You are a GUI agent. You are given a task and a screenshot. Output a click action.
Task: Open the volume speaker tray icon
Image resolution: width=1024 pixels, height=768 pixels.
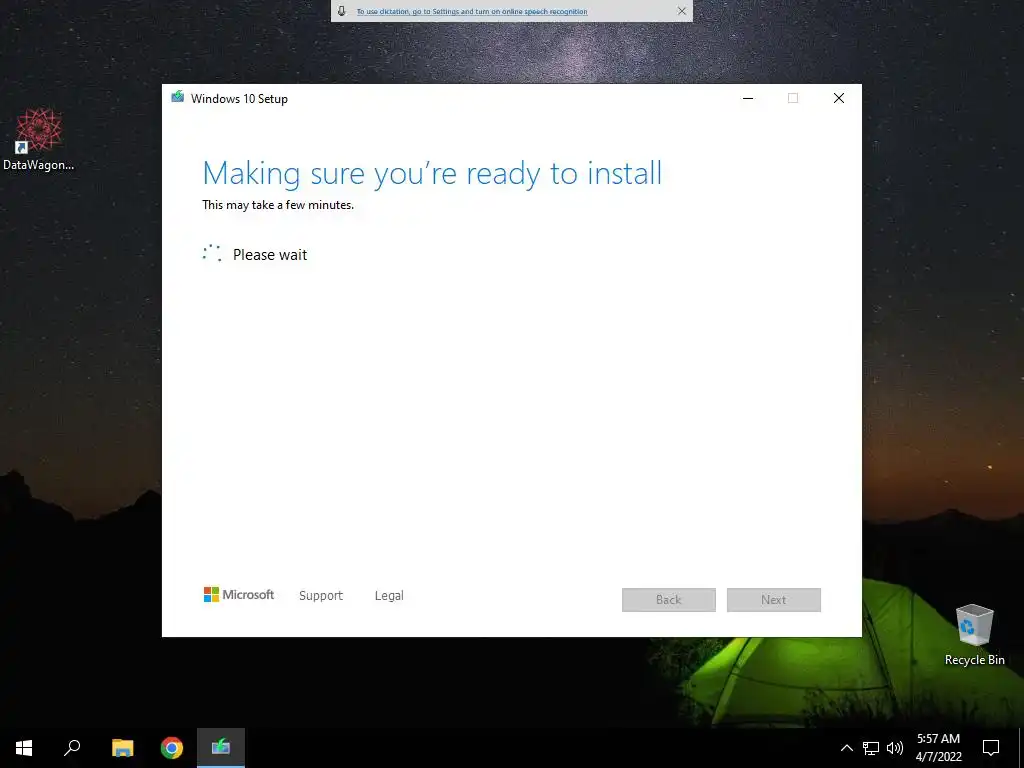point(895,748)
